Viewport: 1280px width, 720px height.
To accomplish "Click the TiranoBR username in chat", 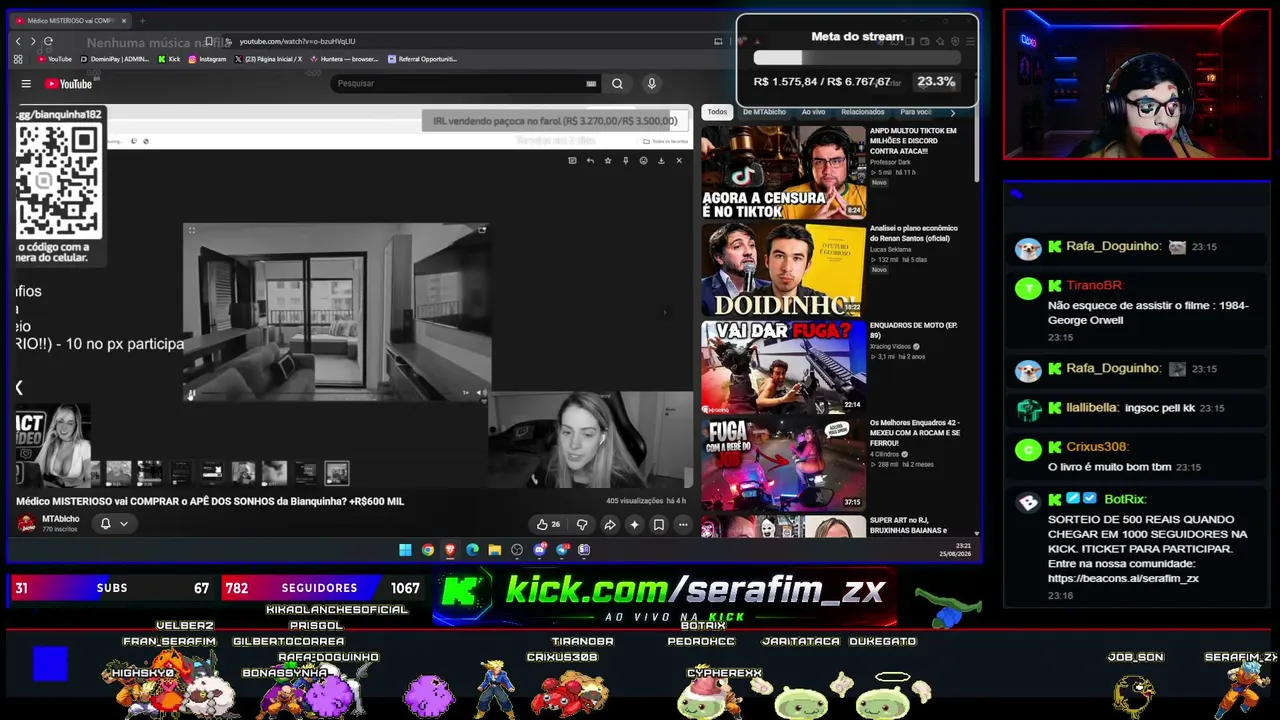I will (x=1095, y=285).
